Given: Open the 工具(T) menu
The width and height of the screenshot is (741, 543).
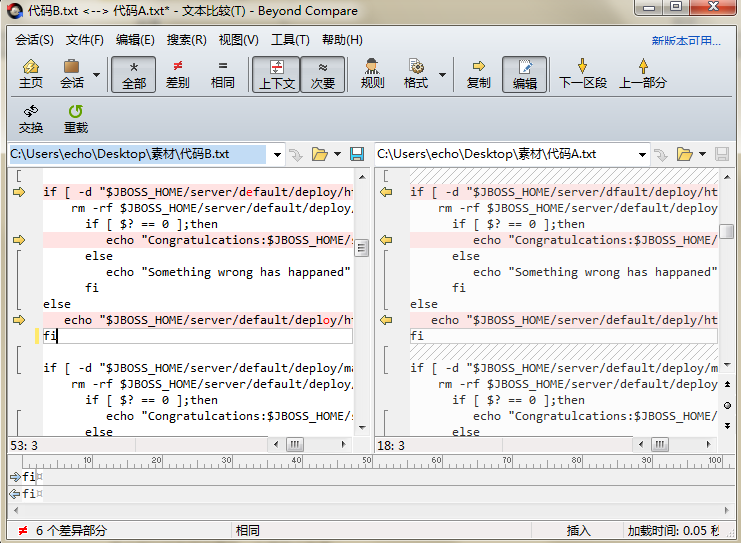Looking at the screenshot, I should pos(290,40).
